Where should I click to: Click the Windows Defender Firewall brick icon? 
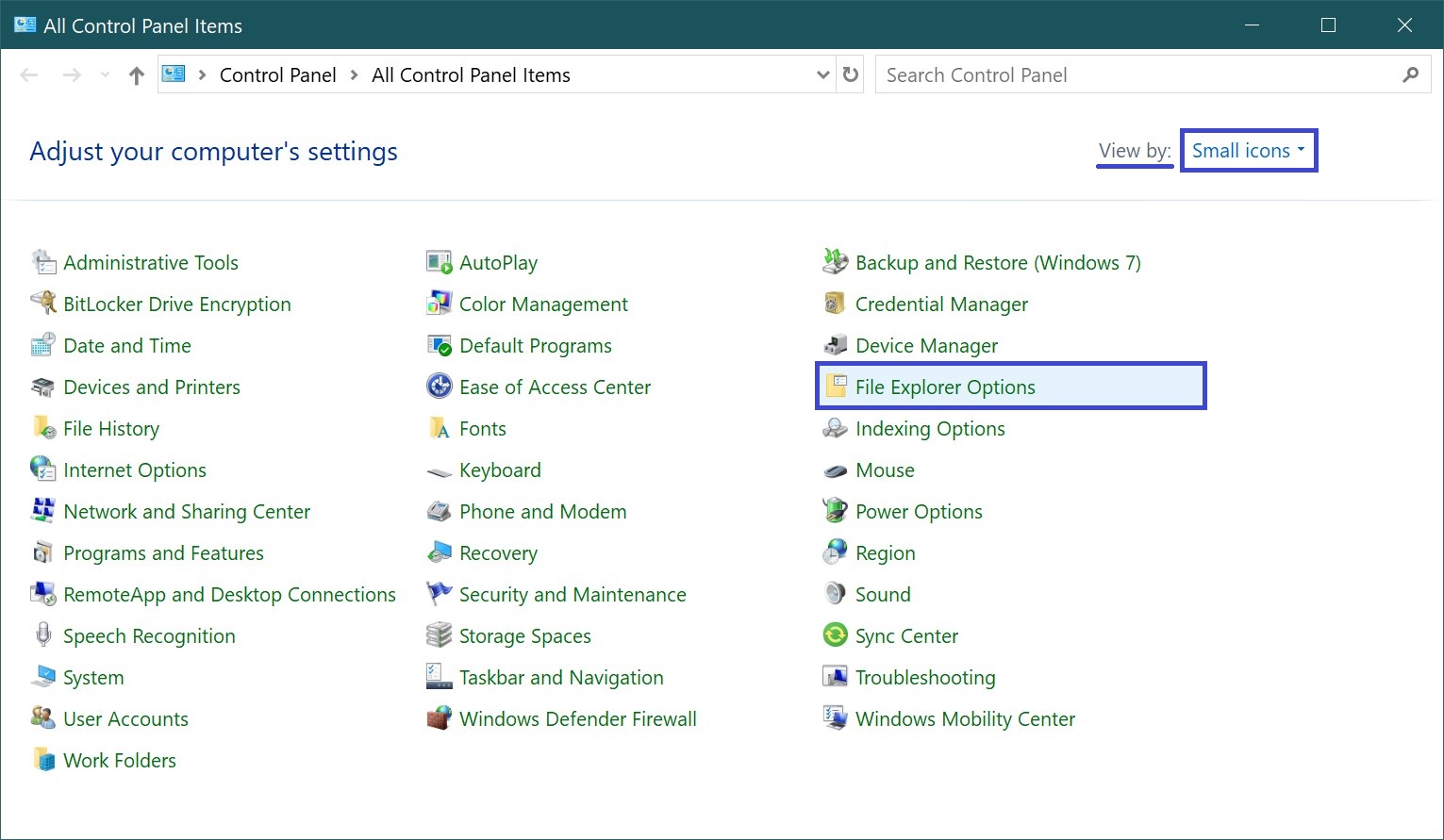(x=440, y=718)
